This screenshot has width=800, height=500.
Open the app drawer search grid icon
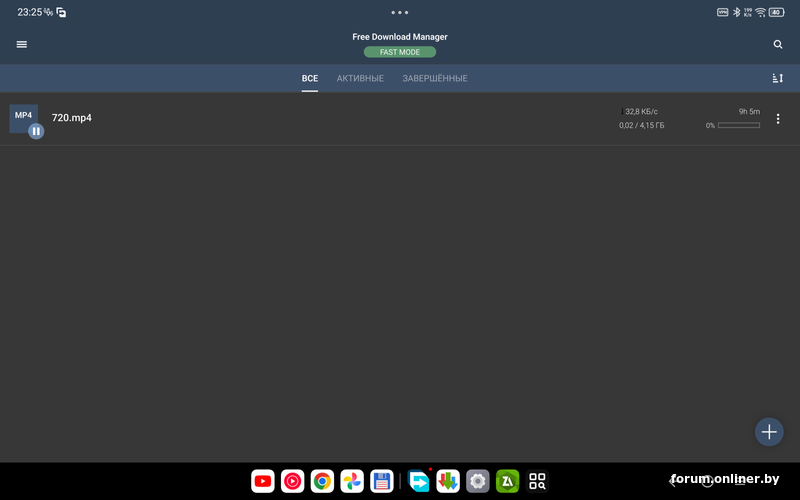click(x=537, y=481)
